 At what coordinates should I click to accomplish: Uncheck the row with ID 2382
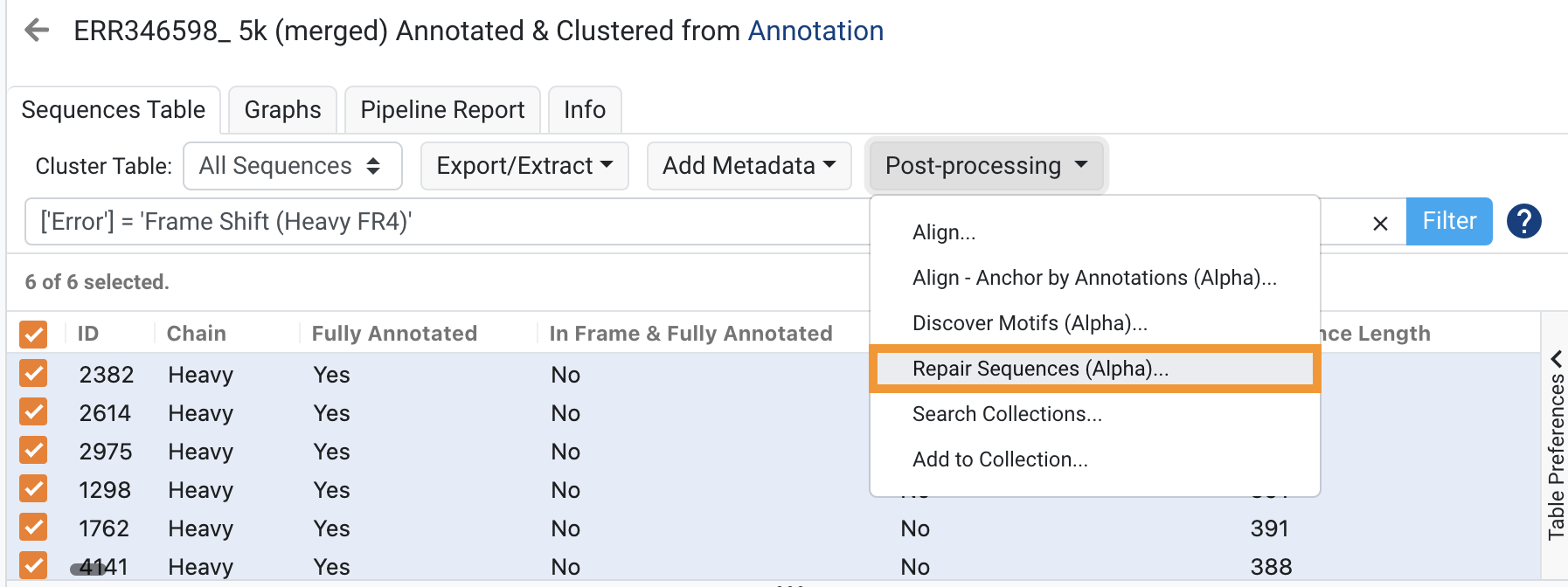coord(33,374)
